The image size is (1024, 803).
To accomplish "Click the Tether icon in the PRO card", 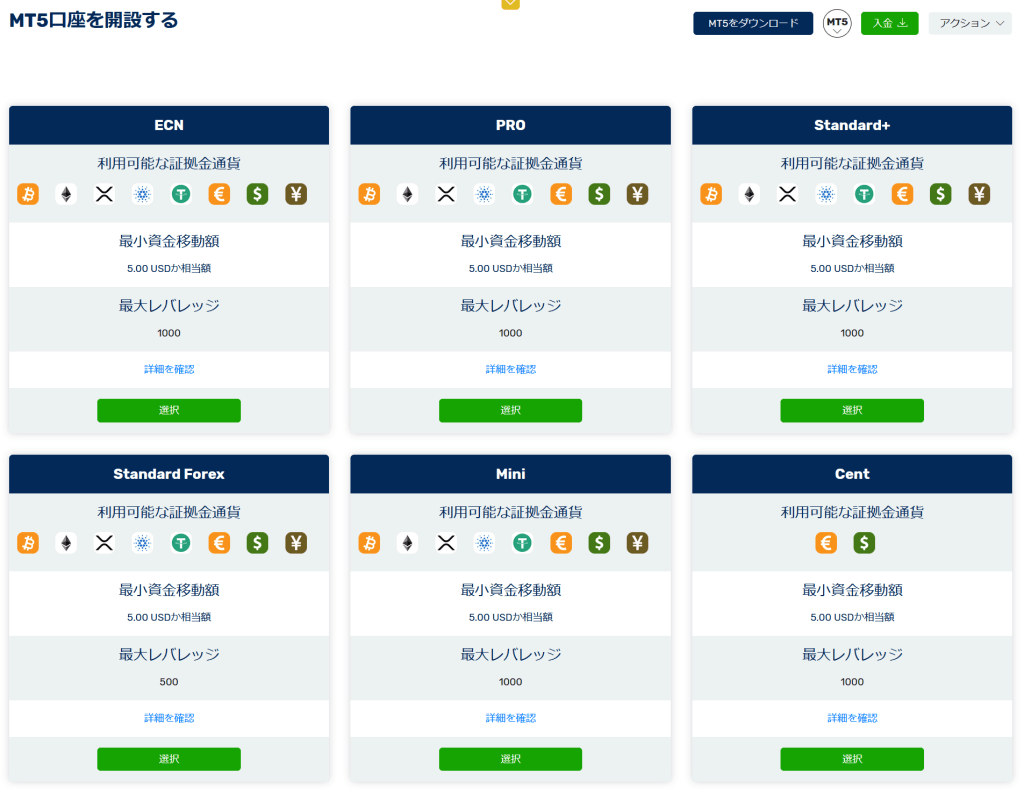I will (x=522, y=194).
